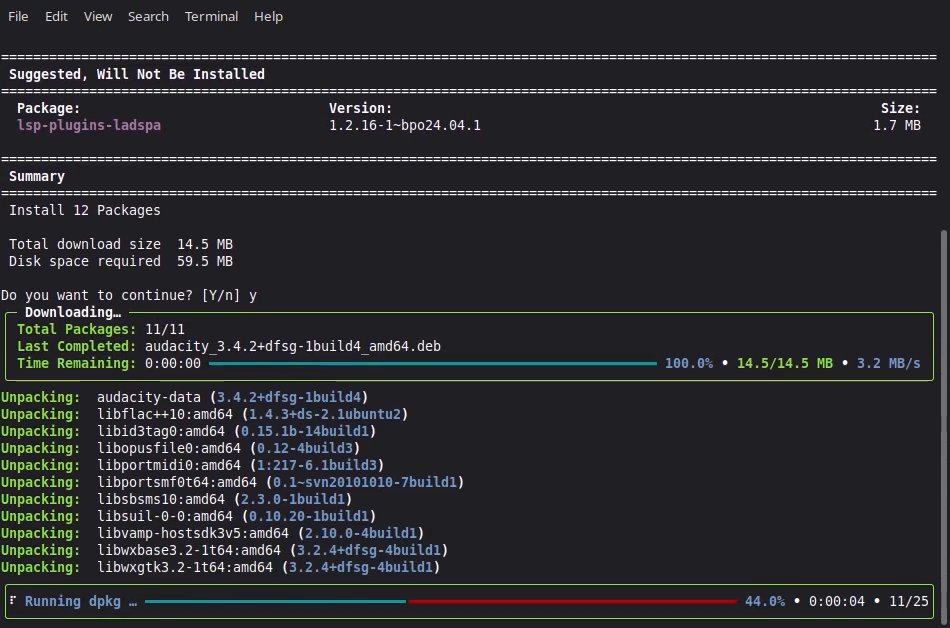950x628 pixels.
Task: Click the spinner icon beside Running dpkg
Action: pyautogui.click(x=13, y=601)
